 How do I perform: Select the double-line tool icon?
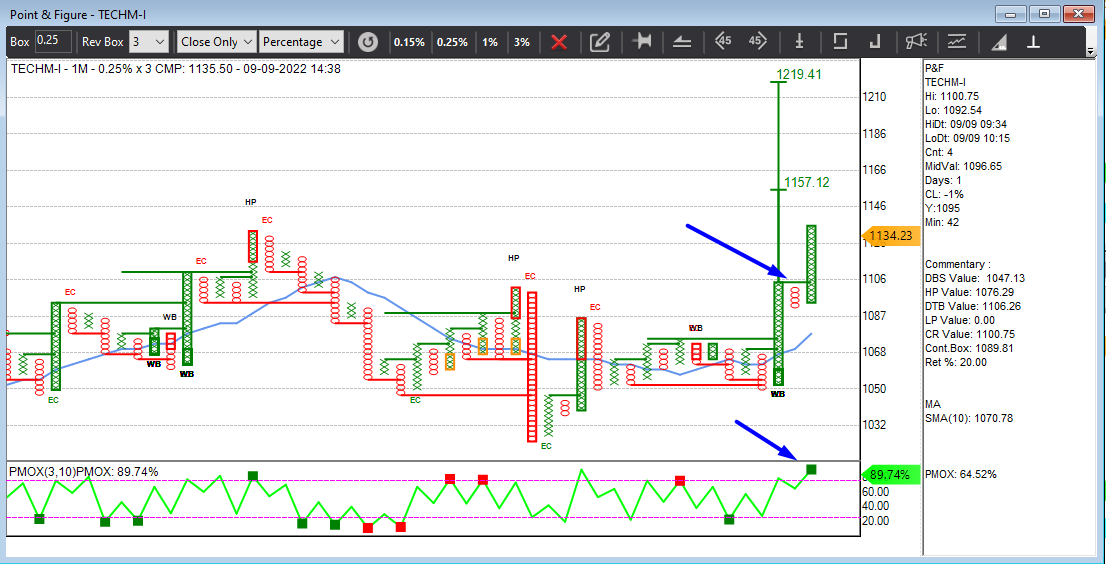pos(681,42)
